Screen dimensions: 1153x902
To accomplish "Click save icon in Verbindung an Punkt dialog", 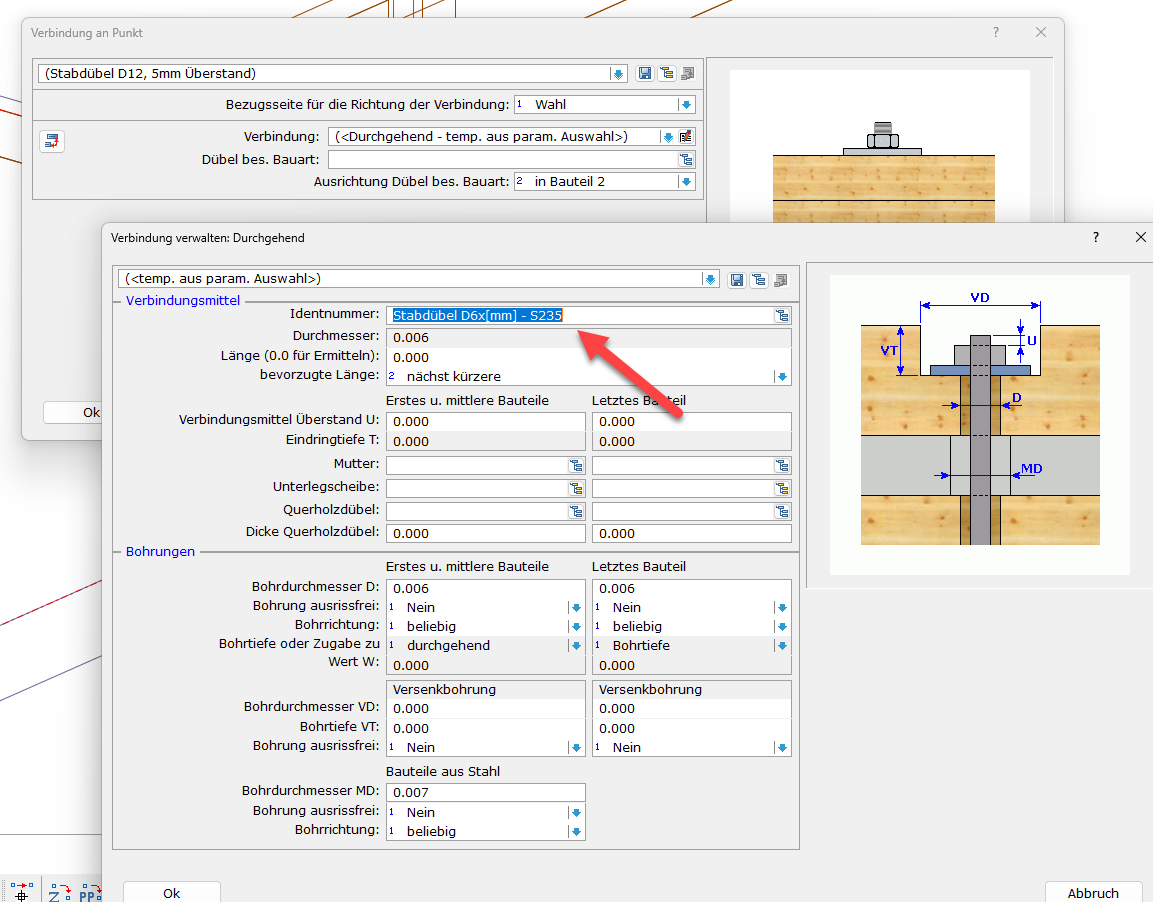I will [645, 73].
